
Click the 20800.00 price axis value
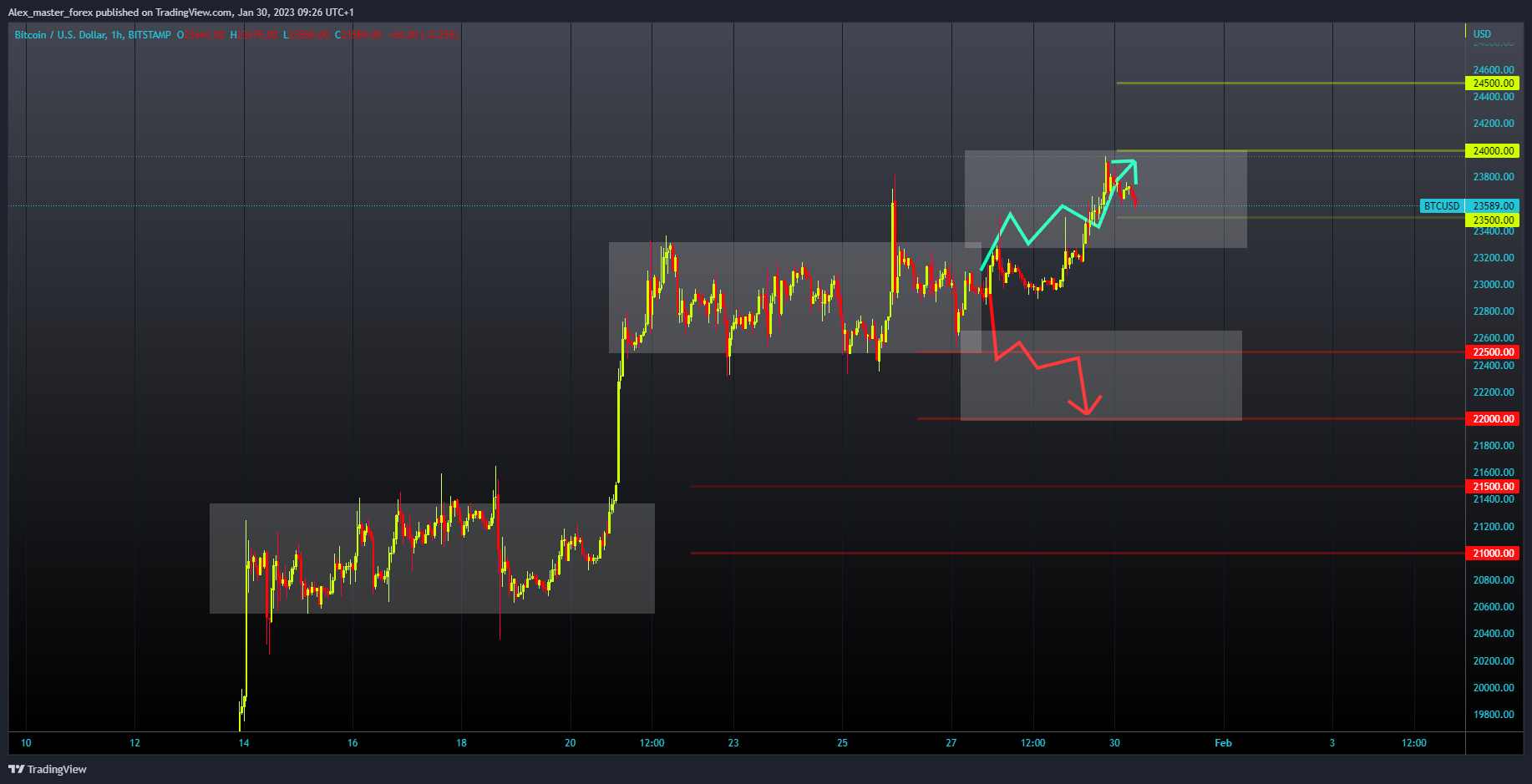tap(1494, 580)
